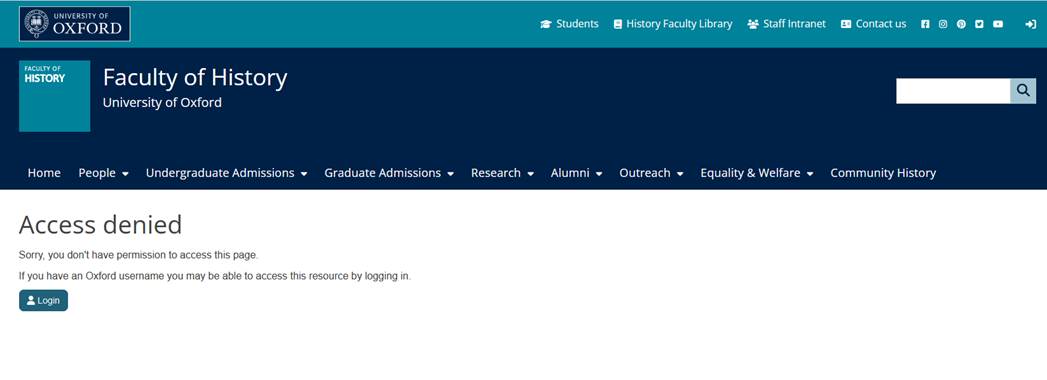
Task: Open the Alumni navigation item
Action: click(570, 173)
